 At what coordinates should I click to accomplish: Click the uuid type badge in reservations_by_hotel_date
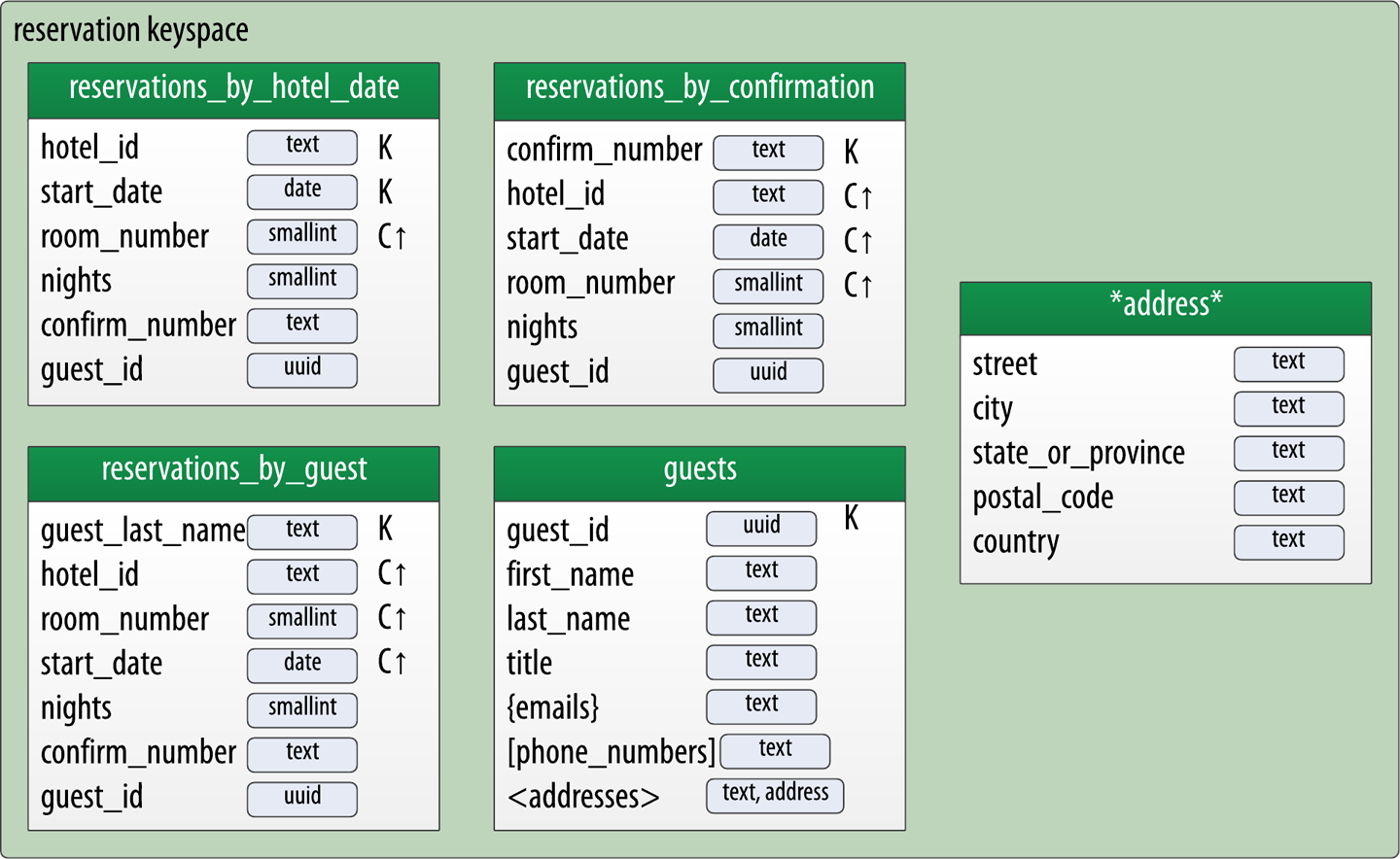click(x=302, y=369)
